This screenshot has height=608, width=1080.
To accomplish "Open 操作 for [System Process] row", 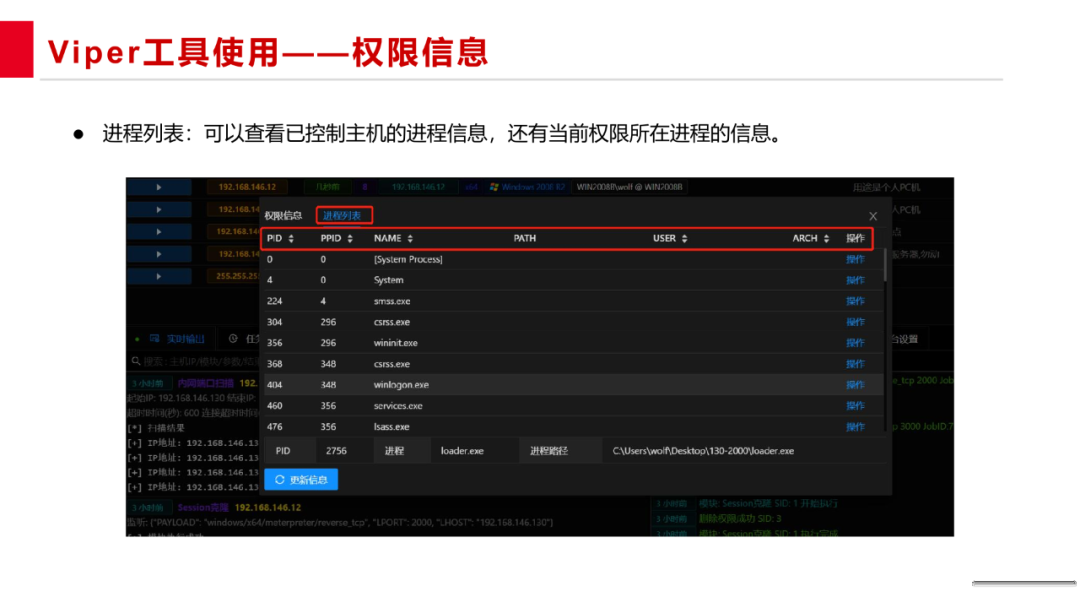I will click(x=855, y=259).
